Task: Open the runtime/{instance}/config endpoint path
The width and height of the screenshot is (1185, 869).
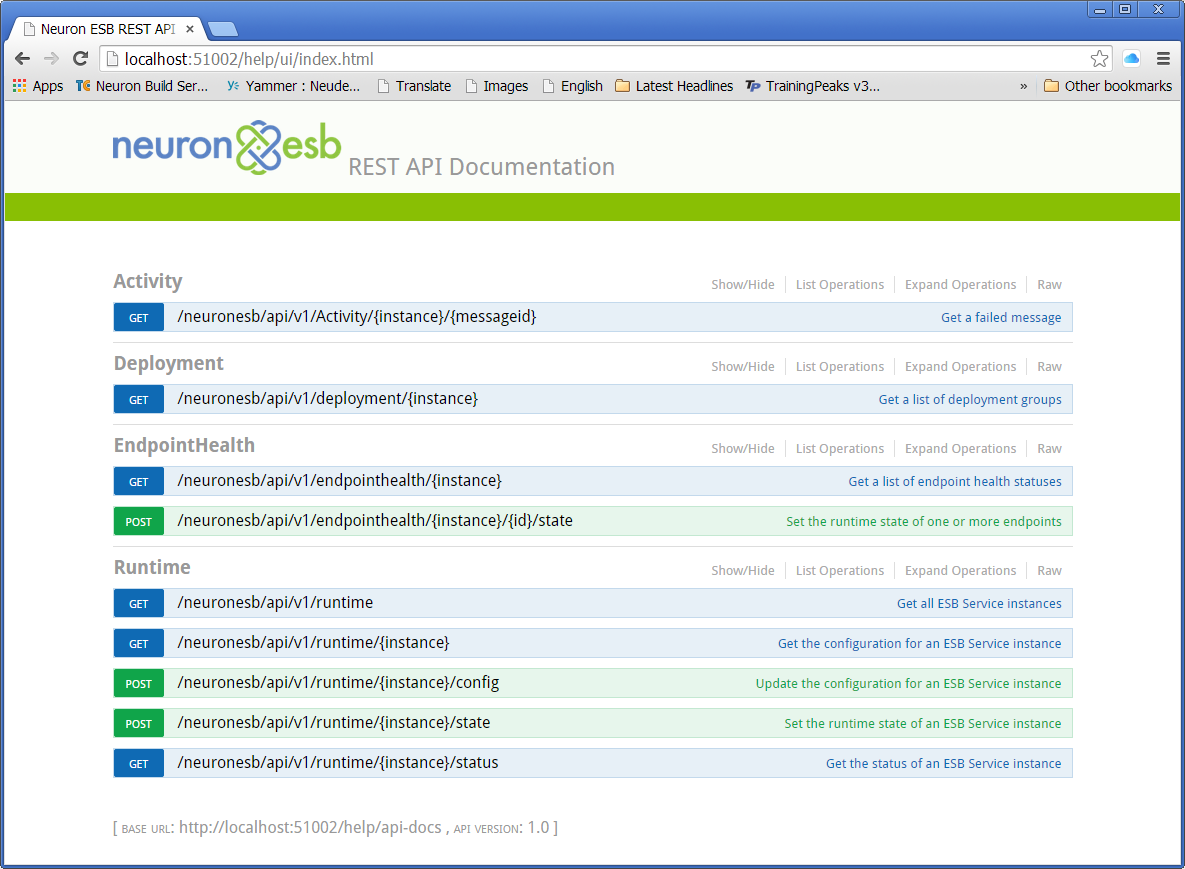Action: [338, 682]
